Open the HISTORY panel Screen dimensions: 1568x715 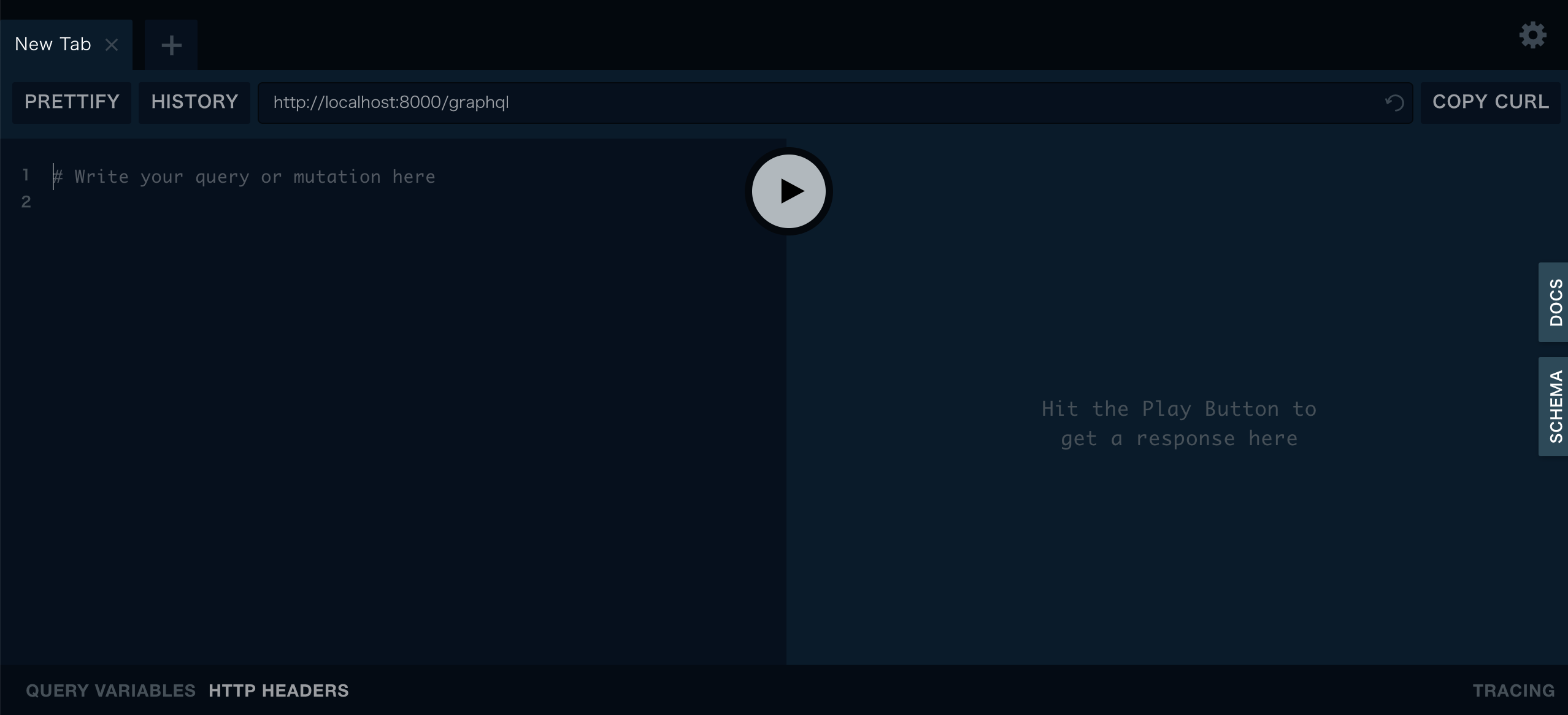pos(194,102)
